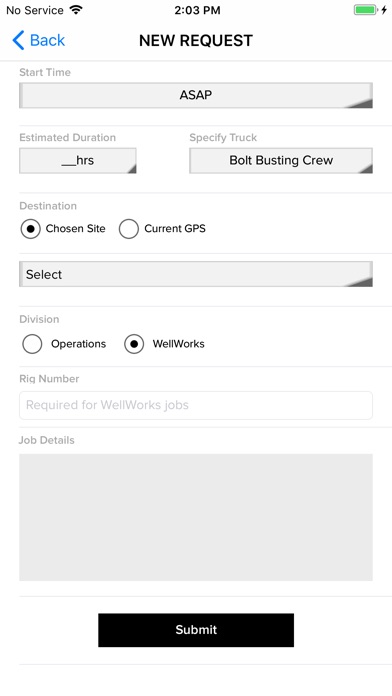Open the Estimated Duration hrs dropdown
The image size is (392, 696).
[78, 161]
